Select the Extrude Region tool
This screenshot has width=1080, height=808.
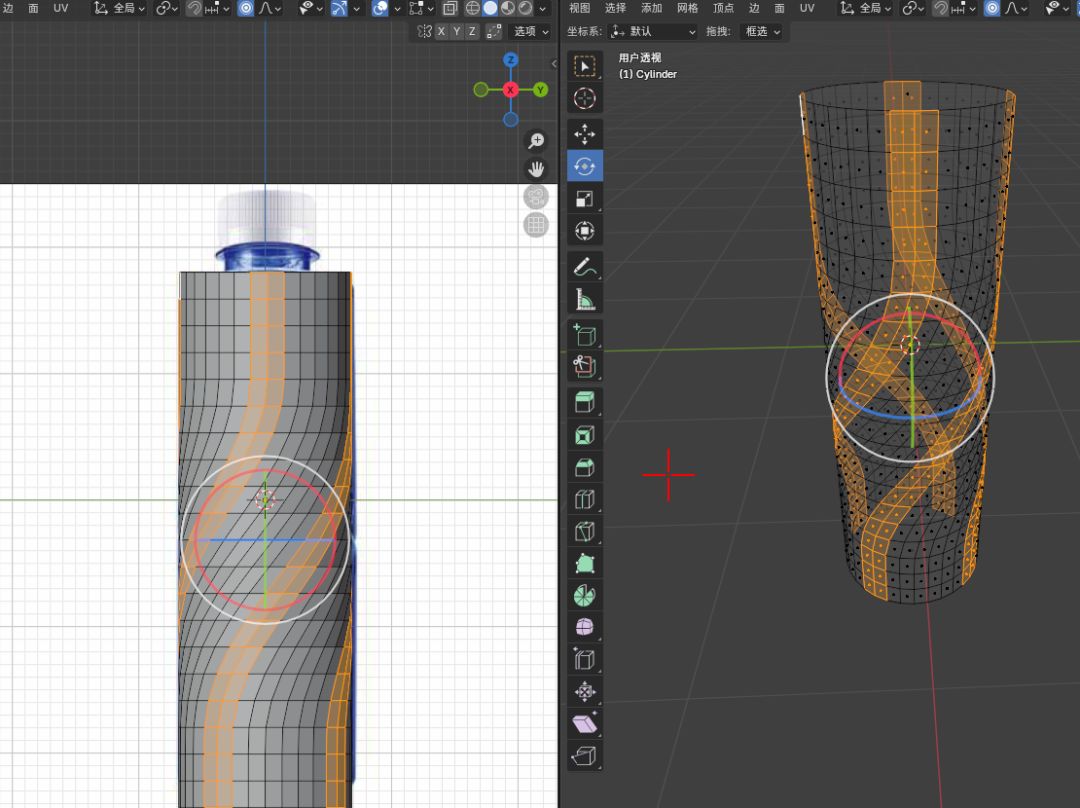coord(585,402)
